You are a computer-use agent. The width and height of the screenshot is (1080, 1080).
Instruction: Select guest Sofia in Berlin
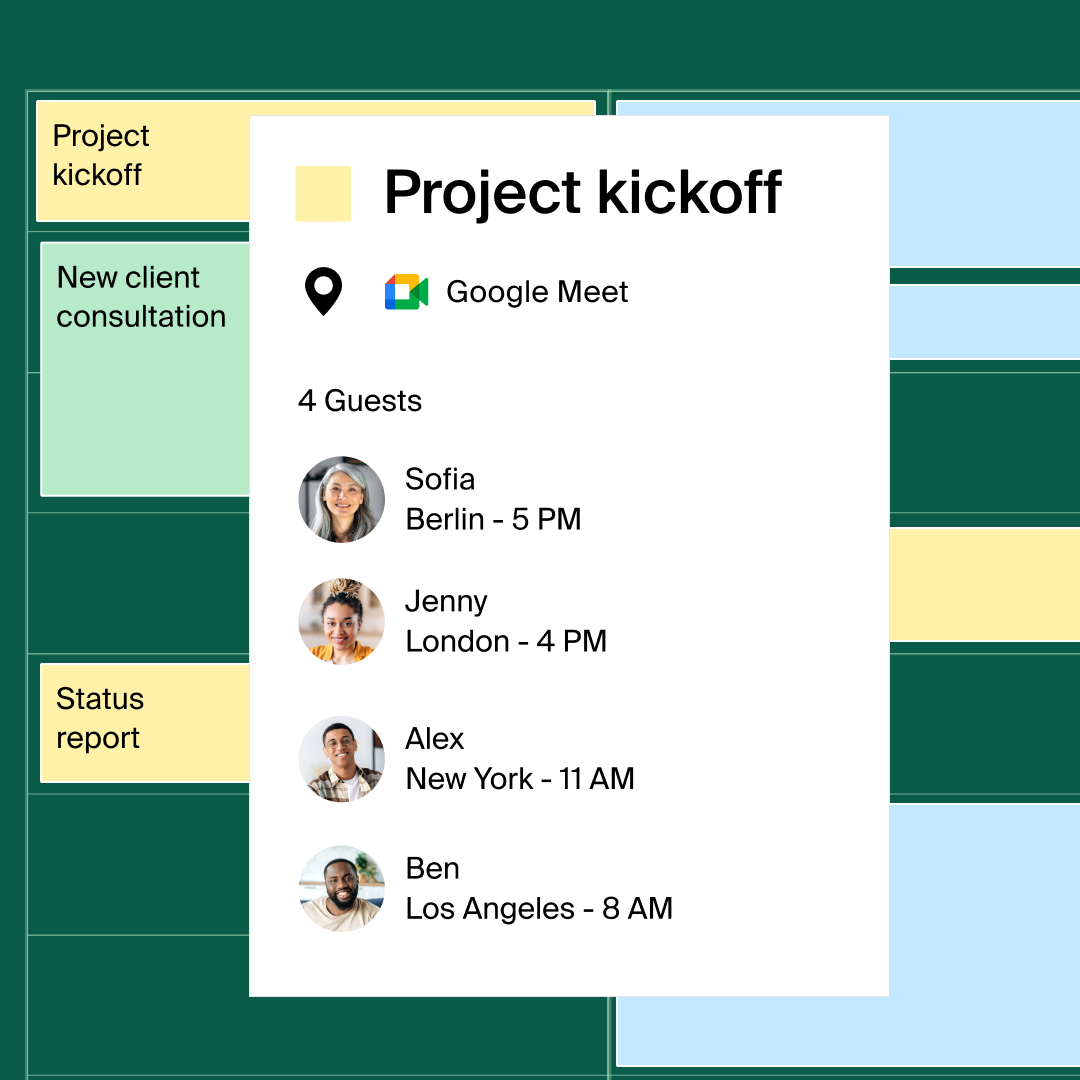point(493,500)
